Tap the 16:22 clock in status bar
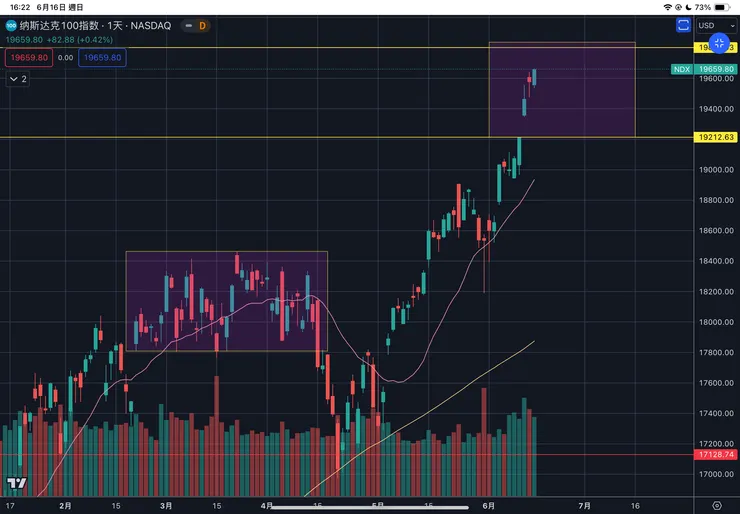Image resolution: width=740 pixels, height=514 pixels. [x=19, y=7]
